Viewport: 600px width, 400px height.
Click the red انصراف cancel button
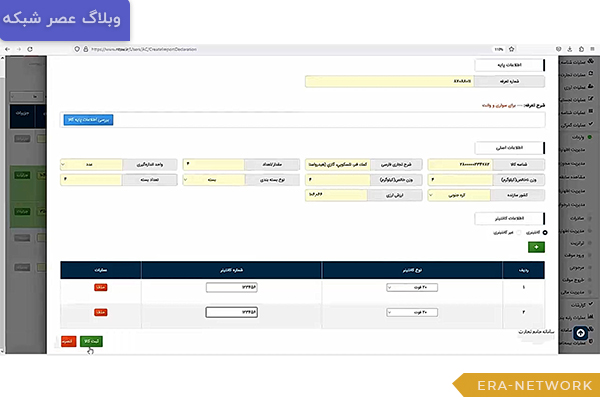(x=68, y=341)
